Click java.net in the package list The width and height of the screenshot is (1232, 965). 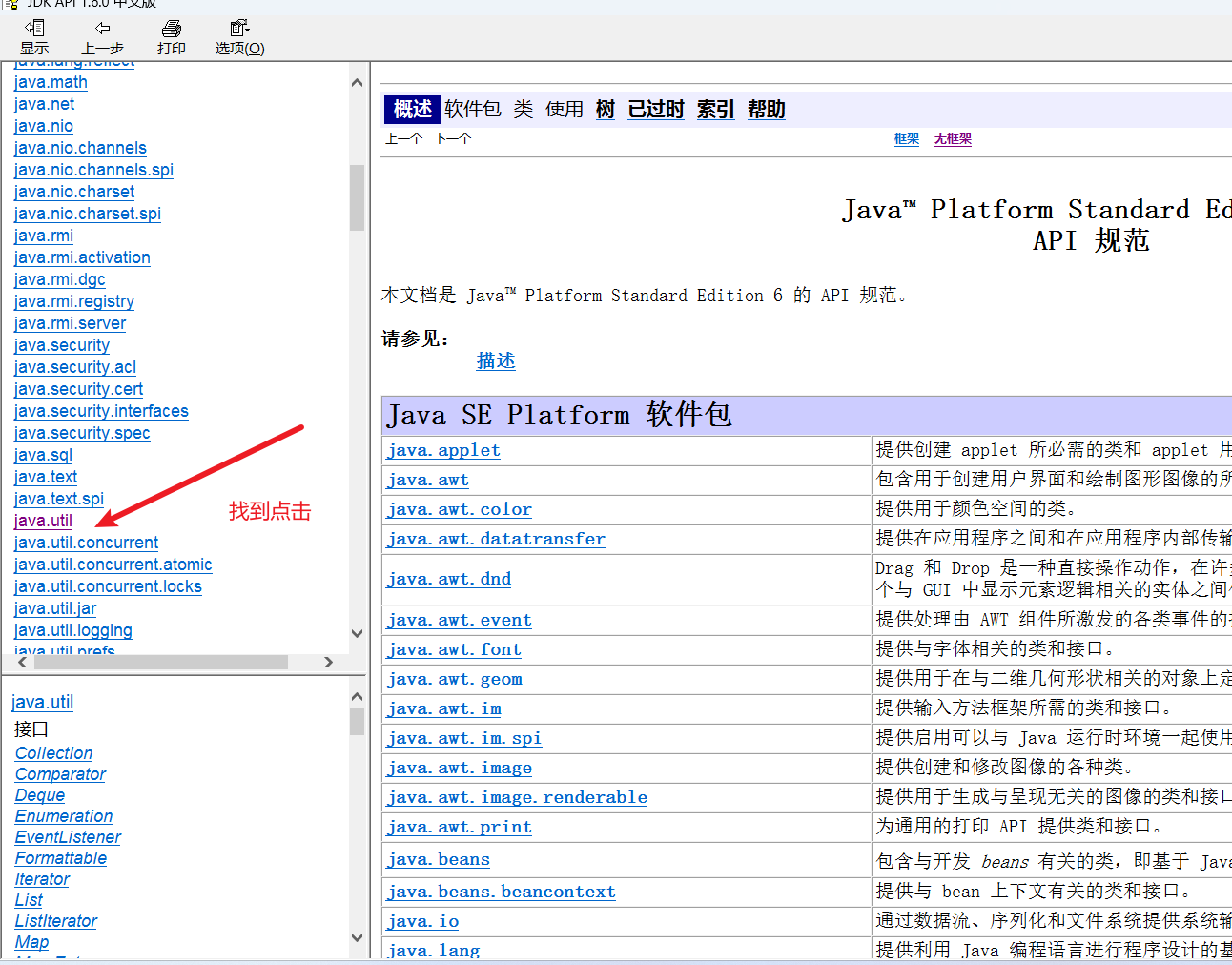(44, 104)
